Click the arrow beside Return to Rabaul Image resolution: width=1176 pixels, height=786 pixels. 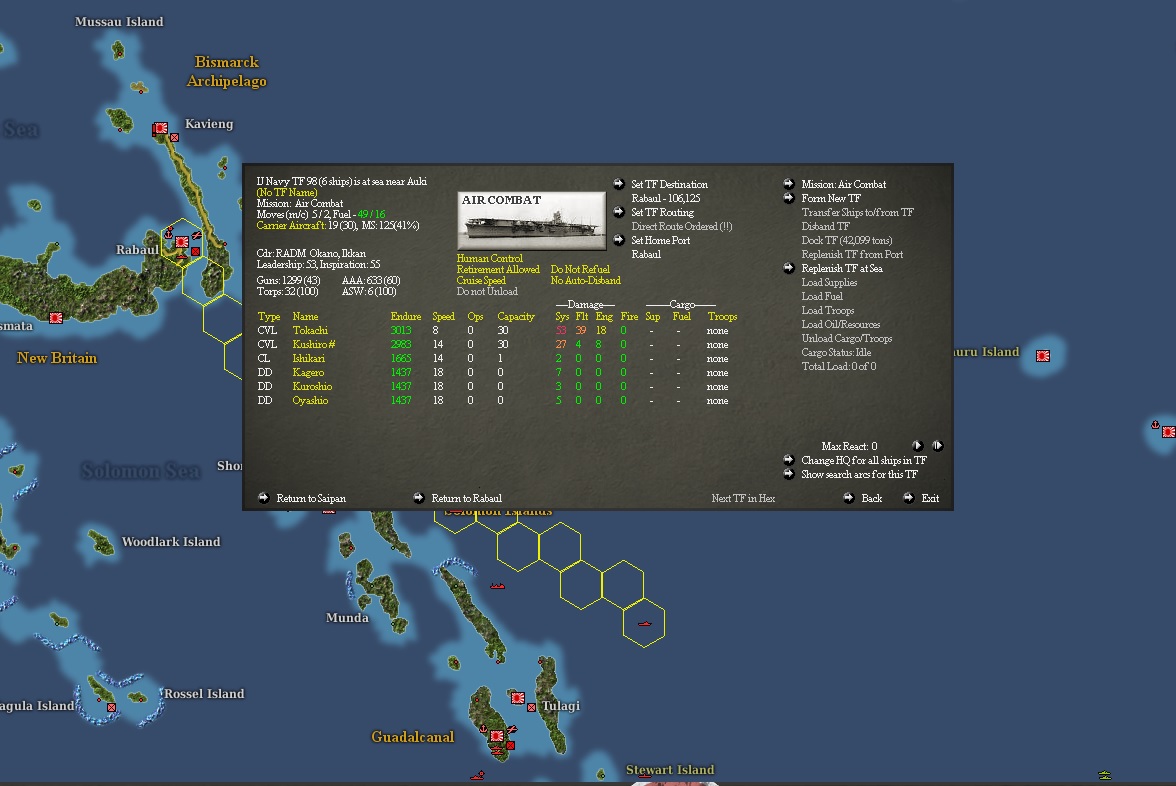pos(419,497)
